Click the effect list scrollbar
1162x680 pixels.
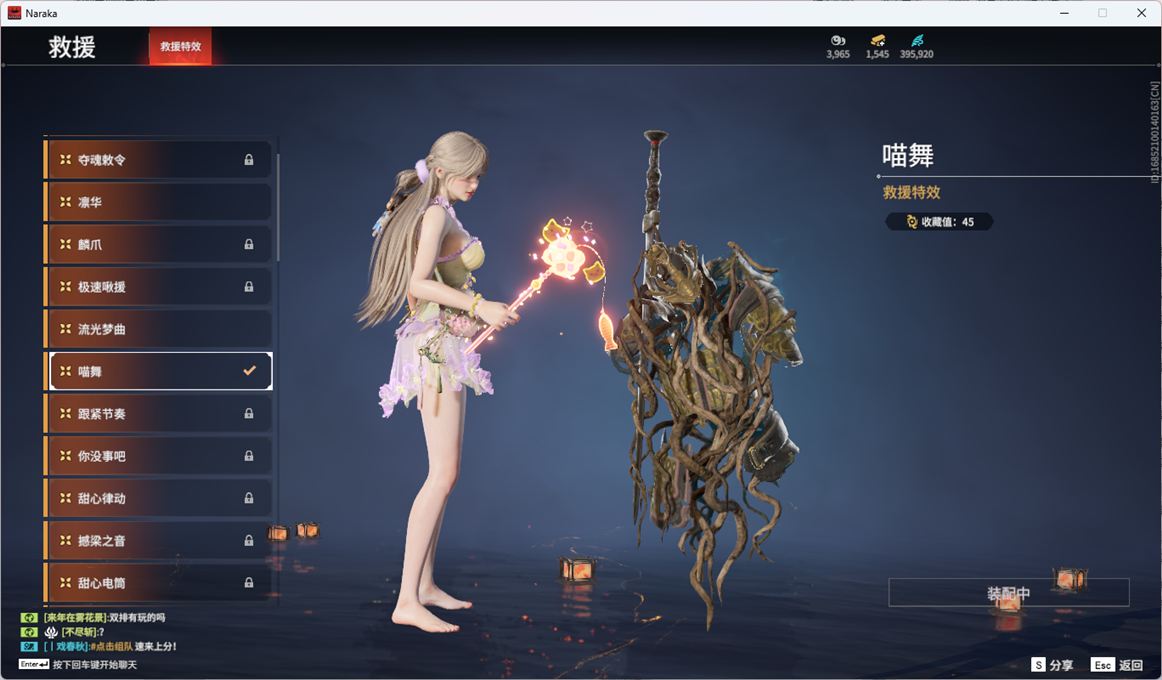[278, 207]
